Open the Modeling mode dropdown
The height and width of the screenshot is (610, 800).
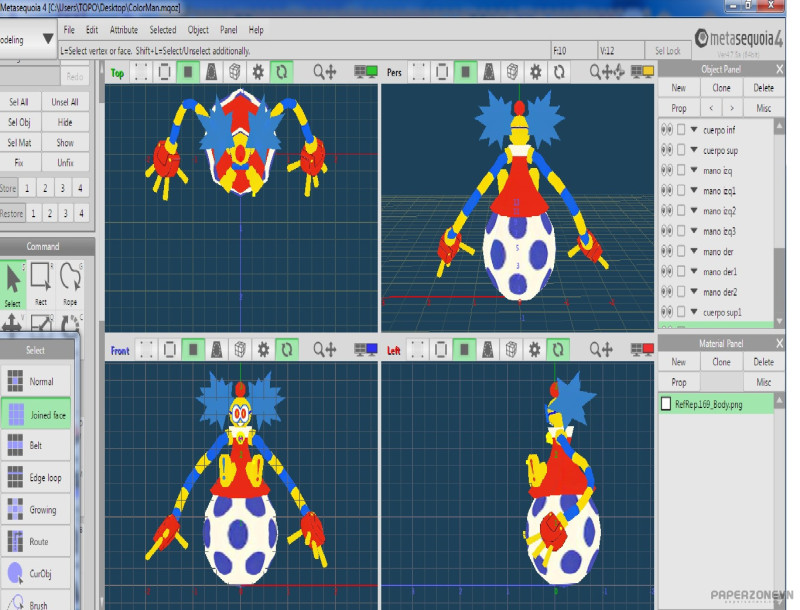click(x=47, y=40)
